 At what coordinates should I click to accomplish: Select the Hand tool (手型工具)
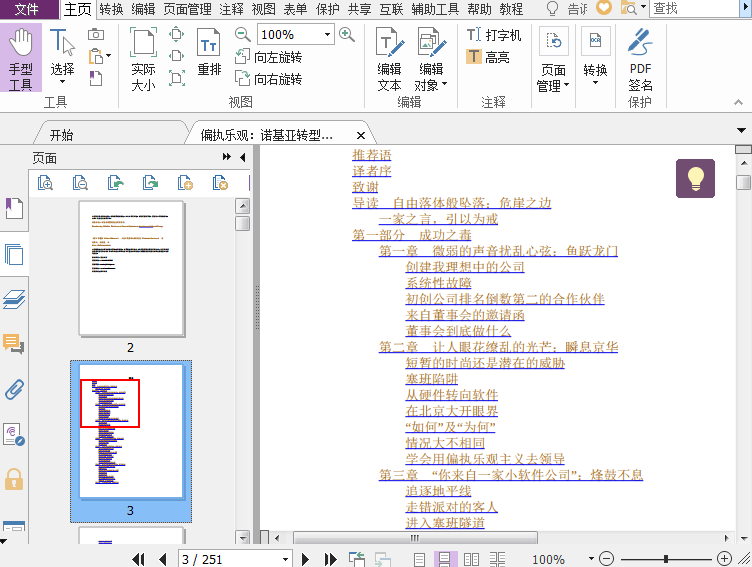point(21,60)
